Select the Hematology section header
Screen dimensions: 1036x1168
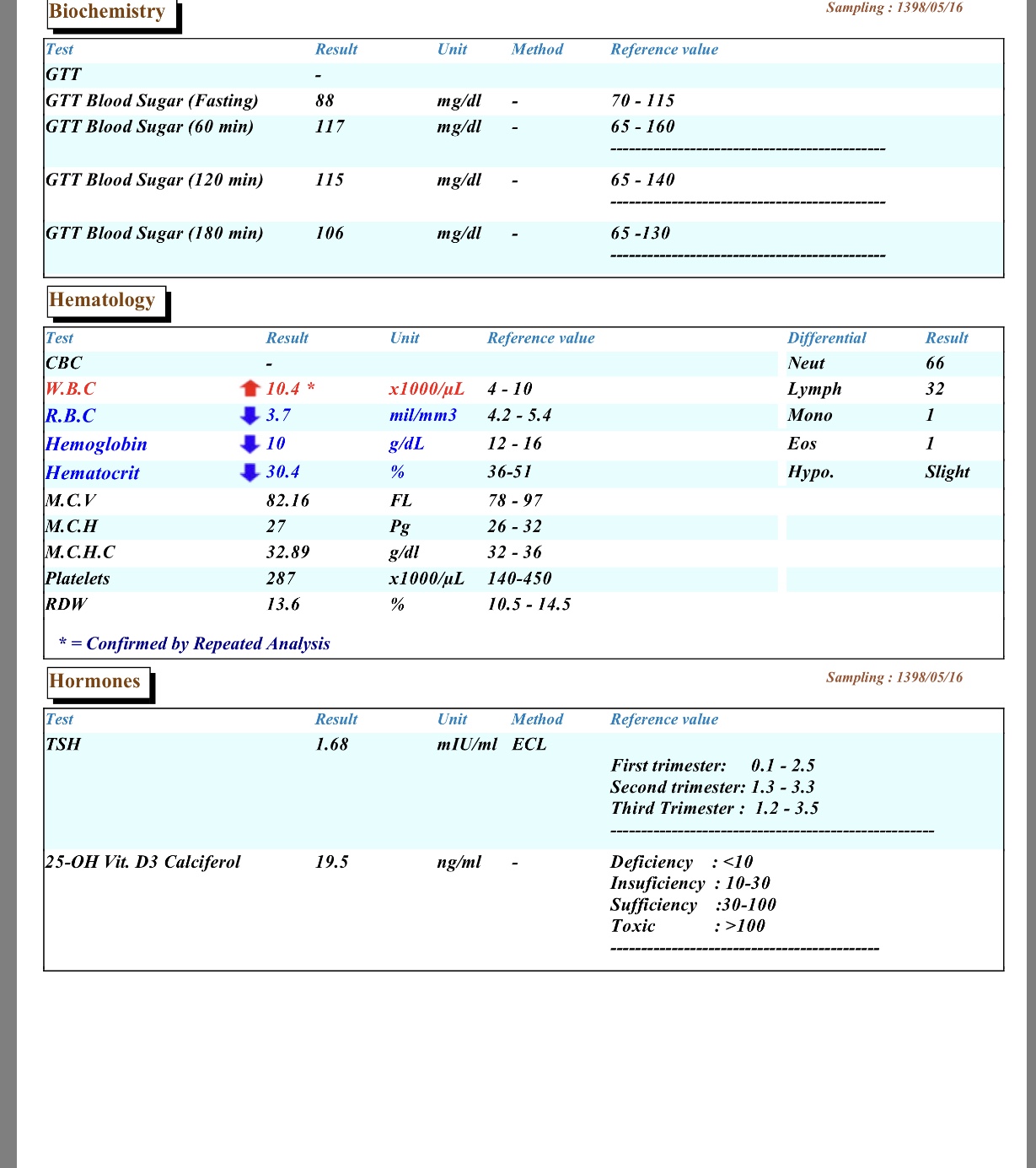[x=102, y=300]
